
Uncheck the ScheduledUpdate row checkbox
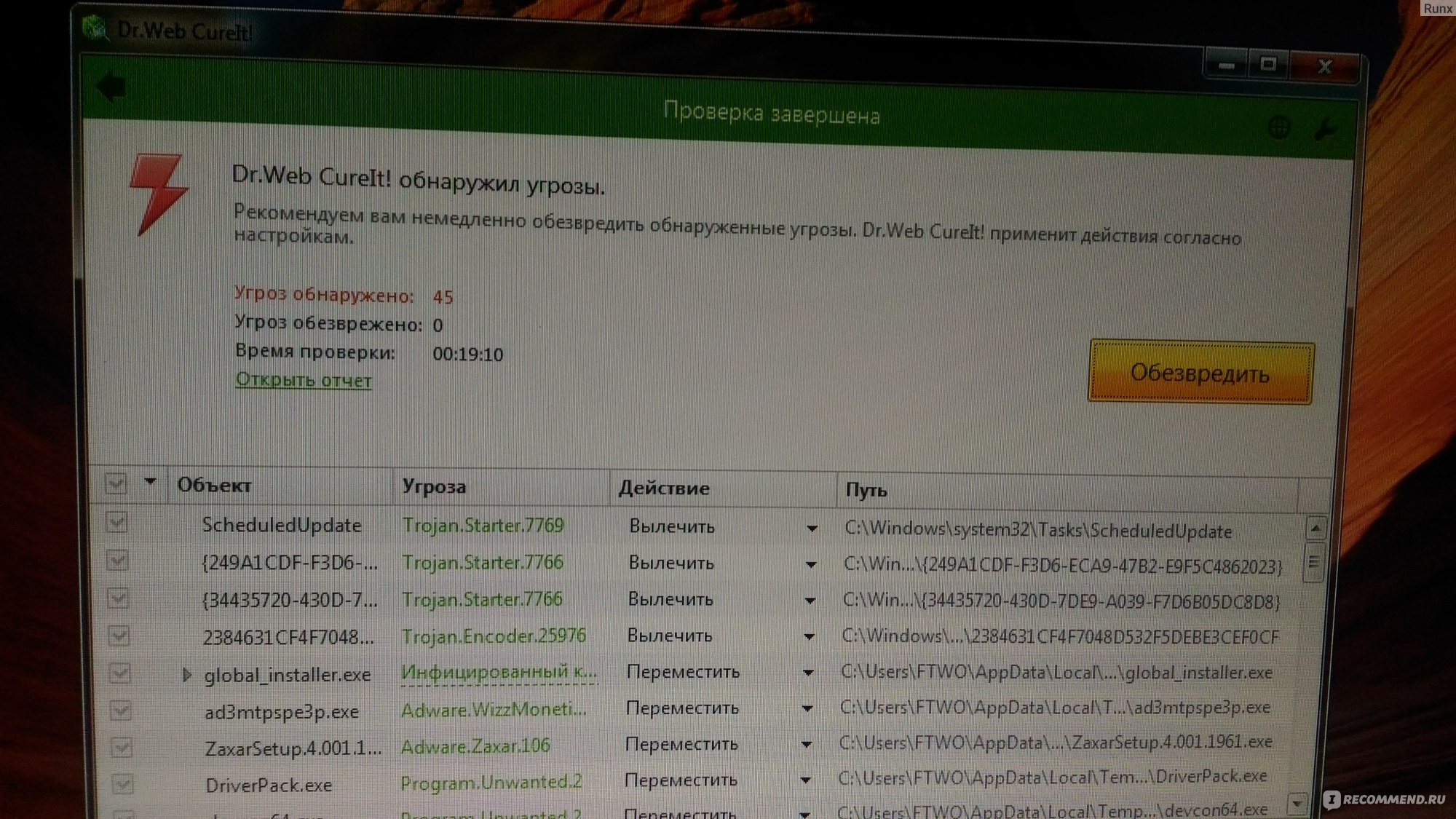pyautogui.click(x=117, y=522)
